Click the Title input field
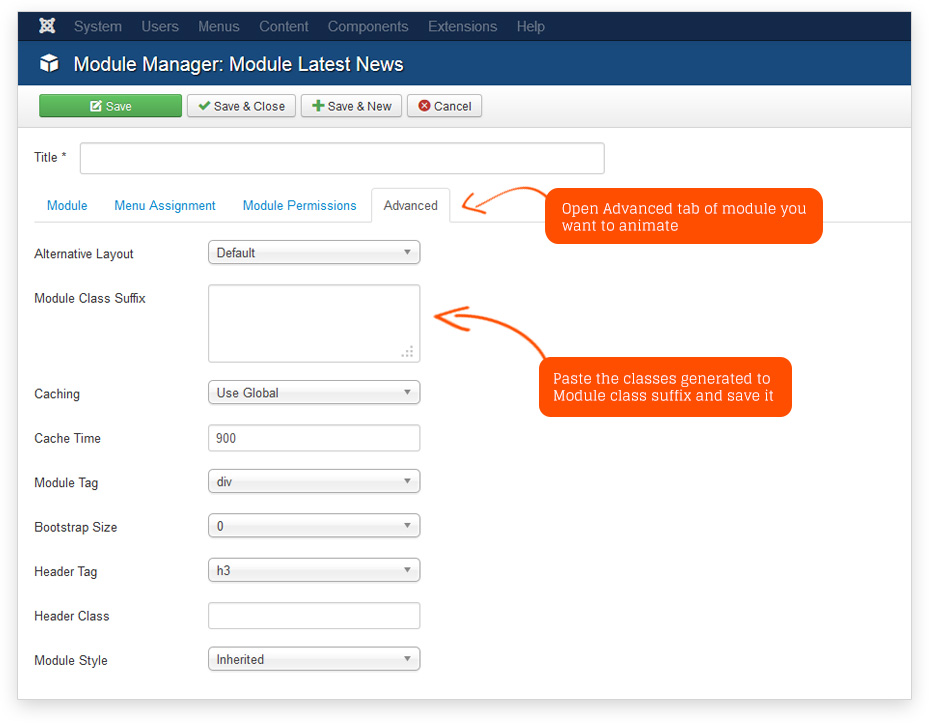Screen dimensions: 929x723 click(x=342, y=158)
